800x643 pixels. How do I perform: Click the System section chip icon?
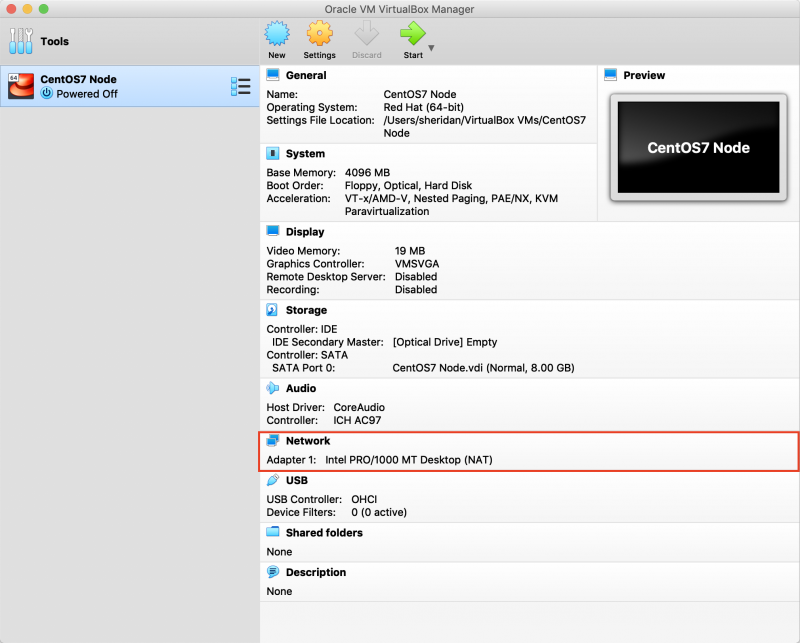[273, 153]
